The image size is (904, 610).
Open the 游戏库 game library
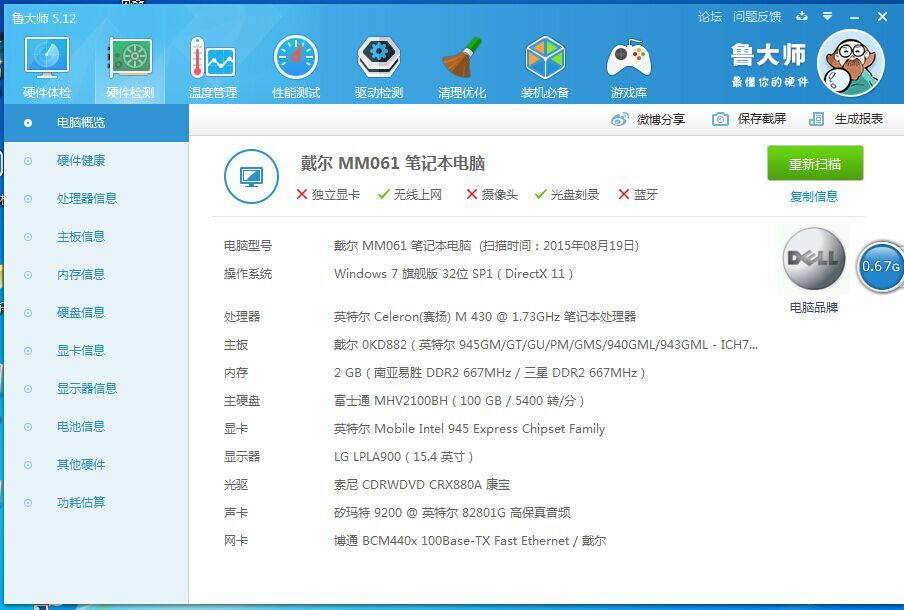(628, 67)
